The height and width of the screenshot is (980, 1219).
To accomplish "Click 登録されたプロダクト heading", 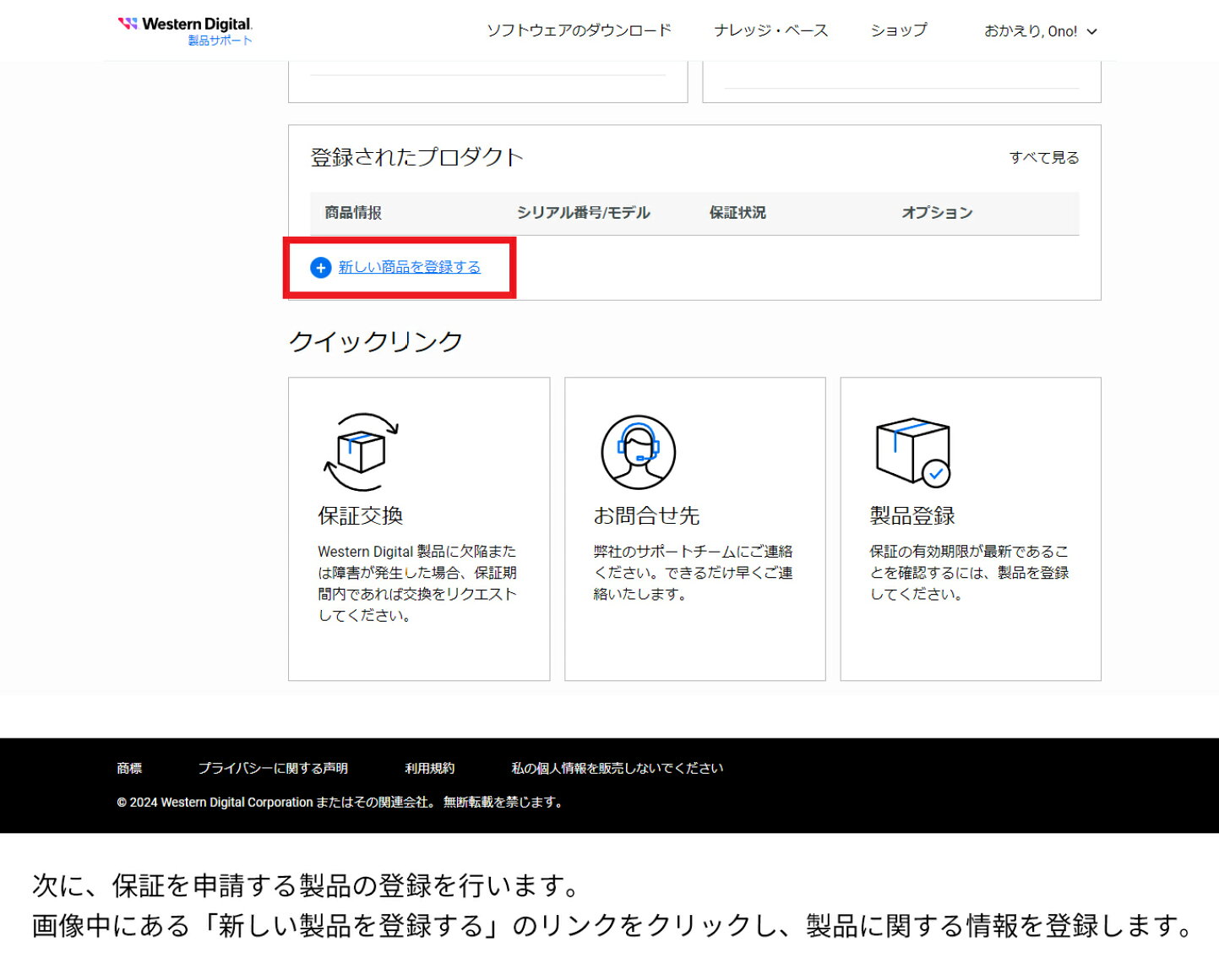I will tap(416, 157).
